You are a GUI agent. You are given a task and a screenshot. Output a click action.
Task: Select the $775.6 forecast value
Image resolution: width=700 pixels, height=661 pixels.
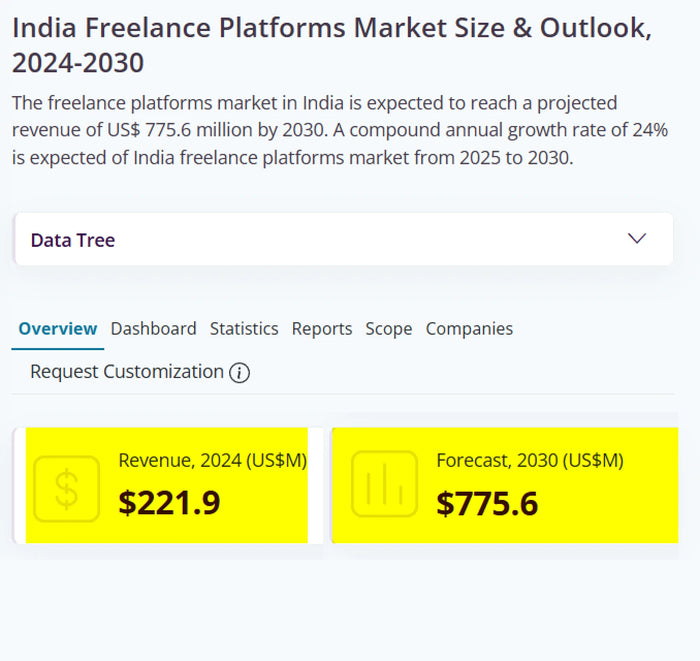(x=487, y=503)
